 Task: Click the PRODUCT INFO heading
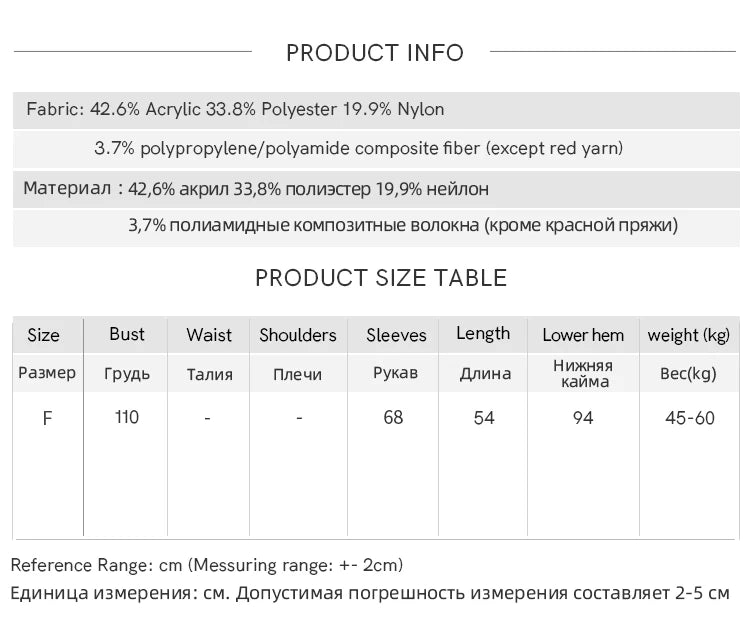point(375,53)
